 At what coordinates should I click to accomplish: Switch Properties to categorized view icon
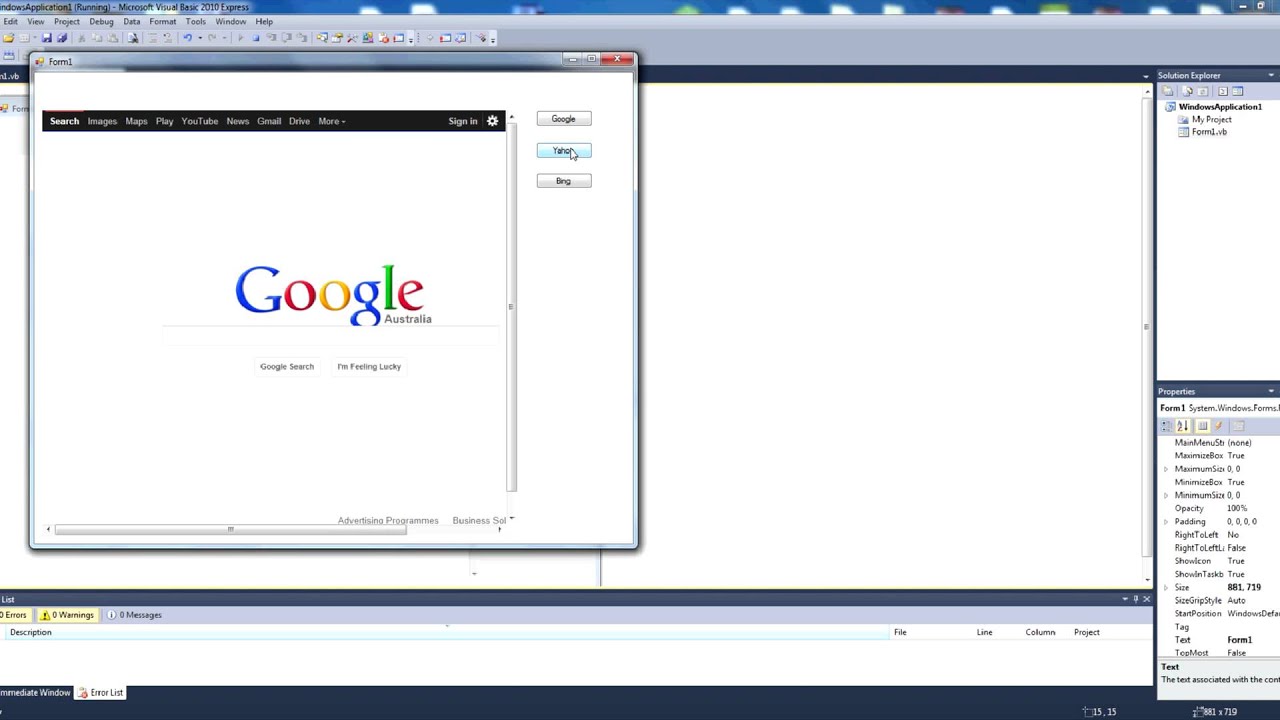[1166, 426]
